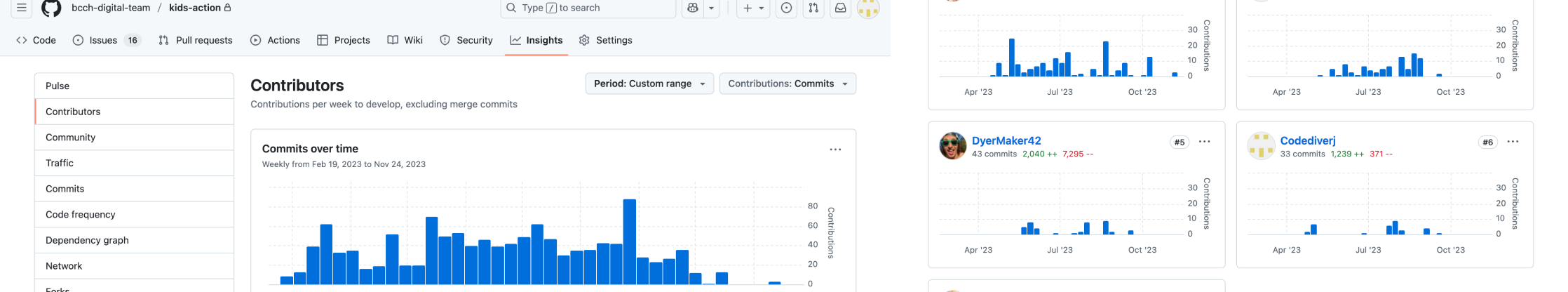This screenshot has height=292, width=1568.
Task: Select Contributors in the insights sidebar
Action: click(134, 112)
